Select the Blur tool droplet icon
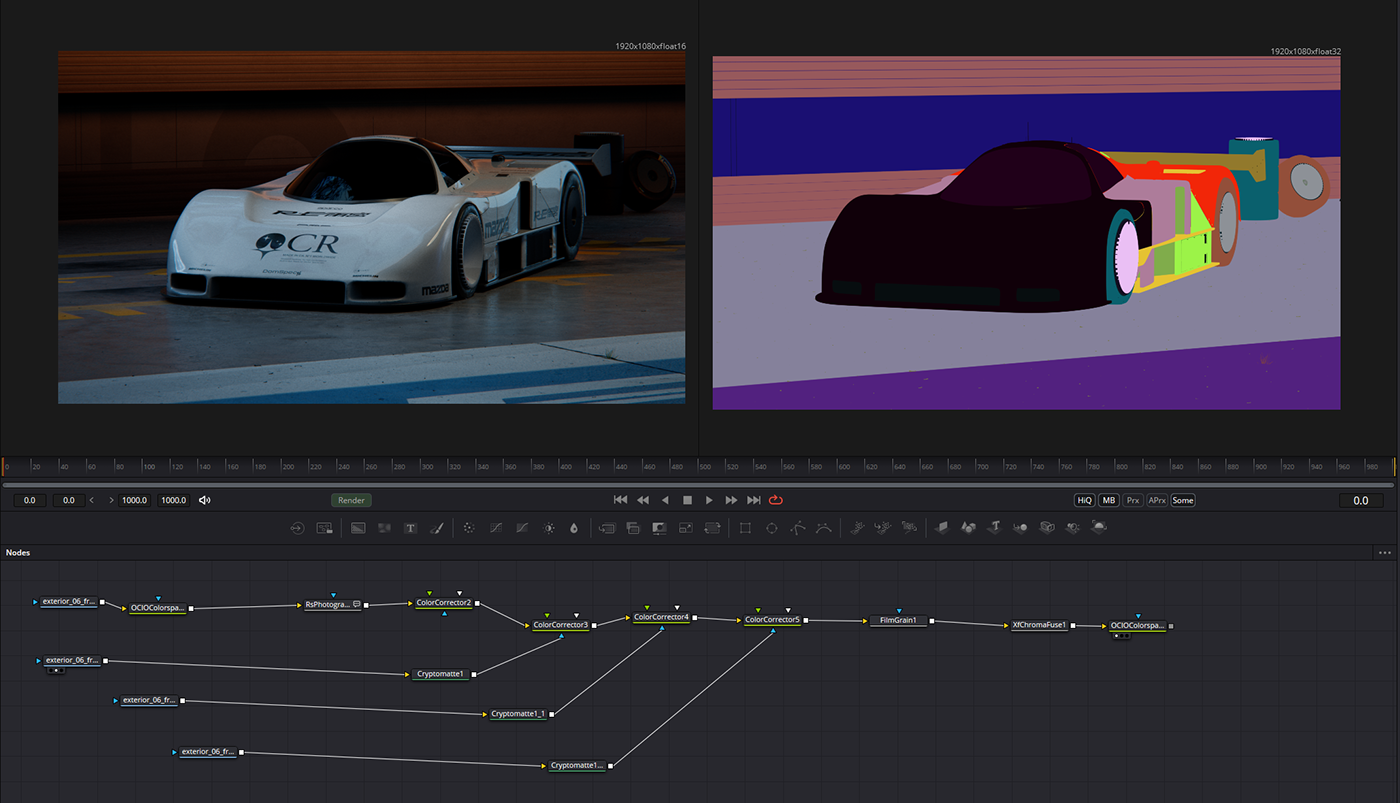 click(x=574, y=528)
